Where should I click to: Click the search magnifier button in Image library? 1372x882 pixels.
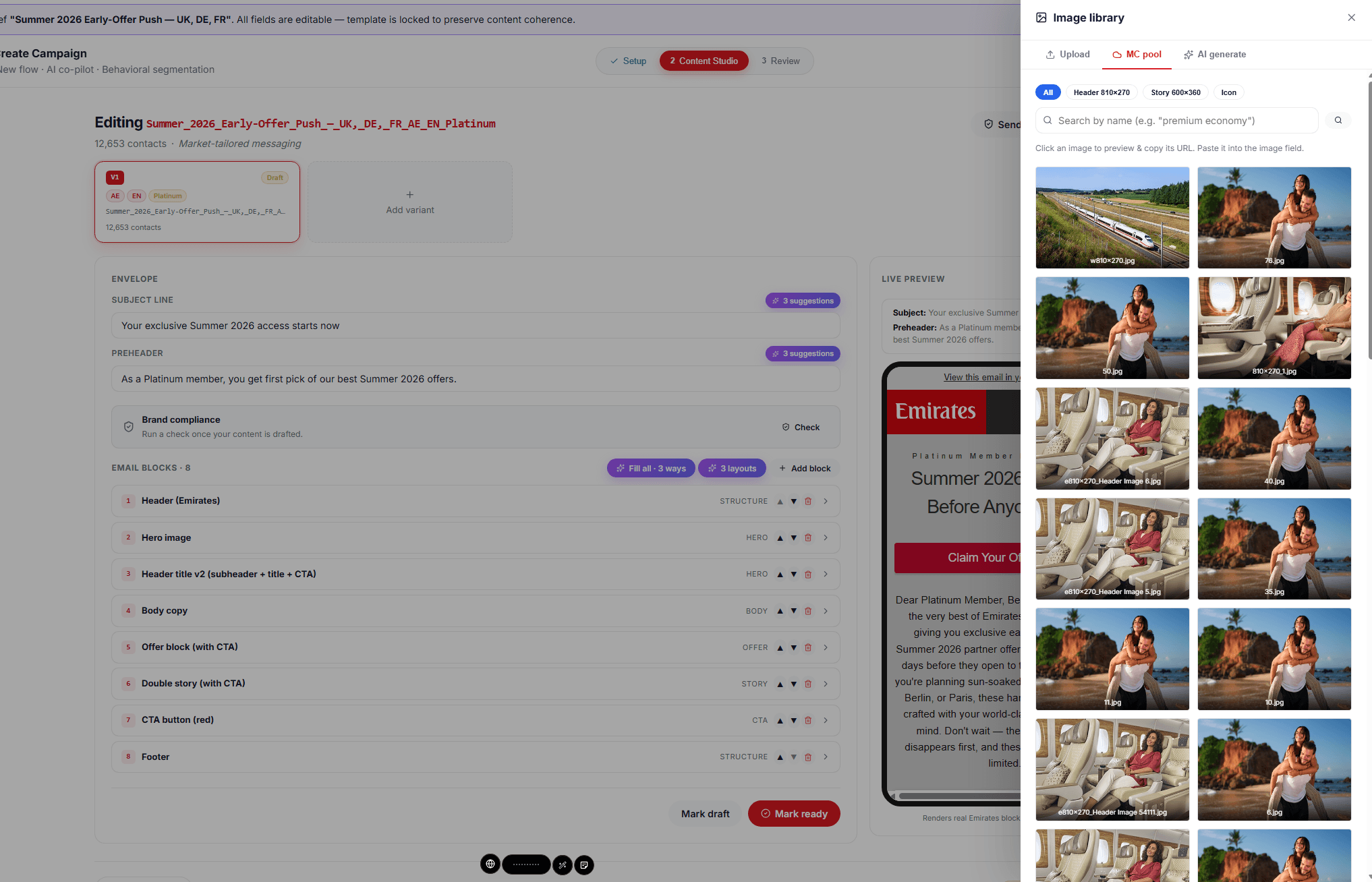click(x=1338, y=121)
